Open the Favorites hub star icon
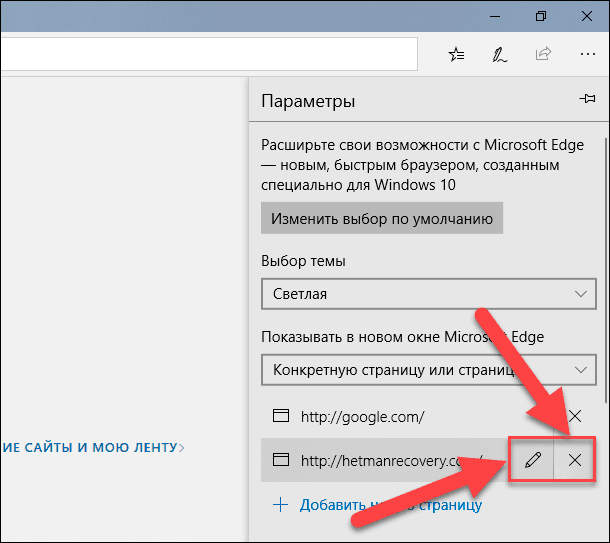This screenshot has width=610, height=543. (x=456, y=54)
